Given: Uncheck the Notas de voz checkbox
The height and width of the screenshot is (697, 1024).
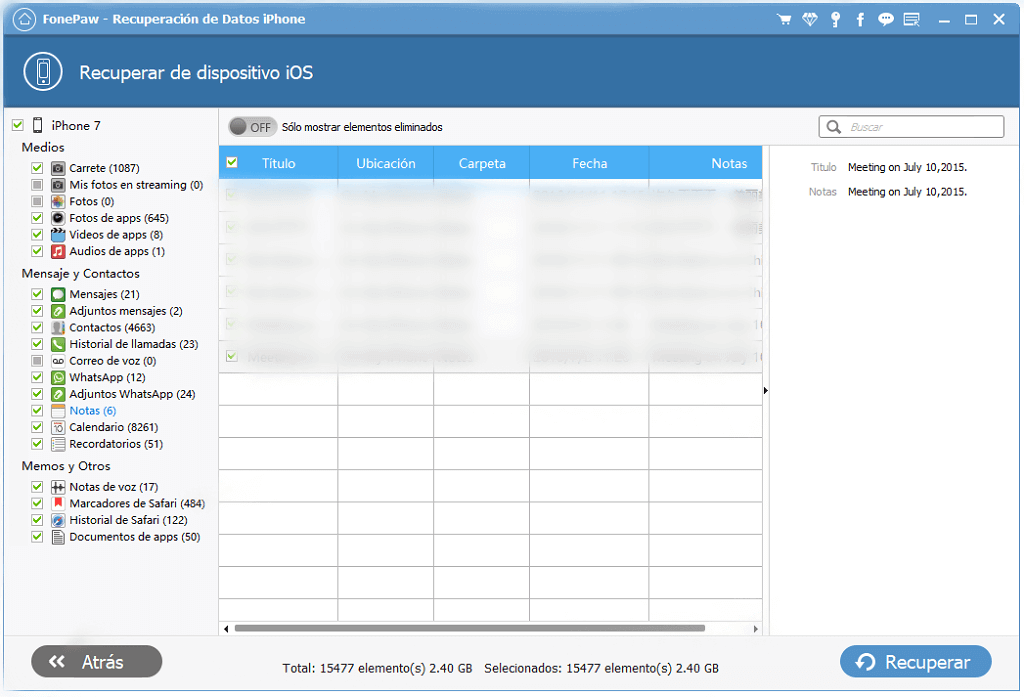Looking at the screenshot, I should (x=37, y=487).
